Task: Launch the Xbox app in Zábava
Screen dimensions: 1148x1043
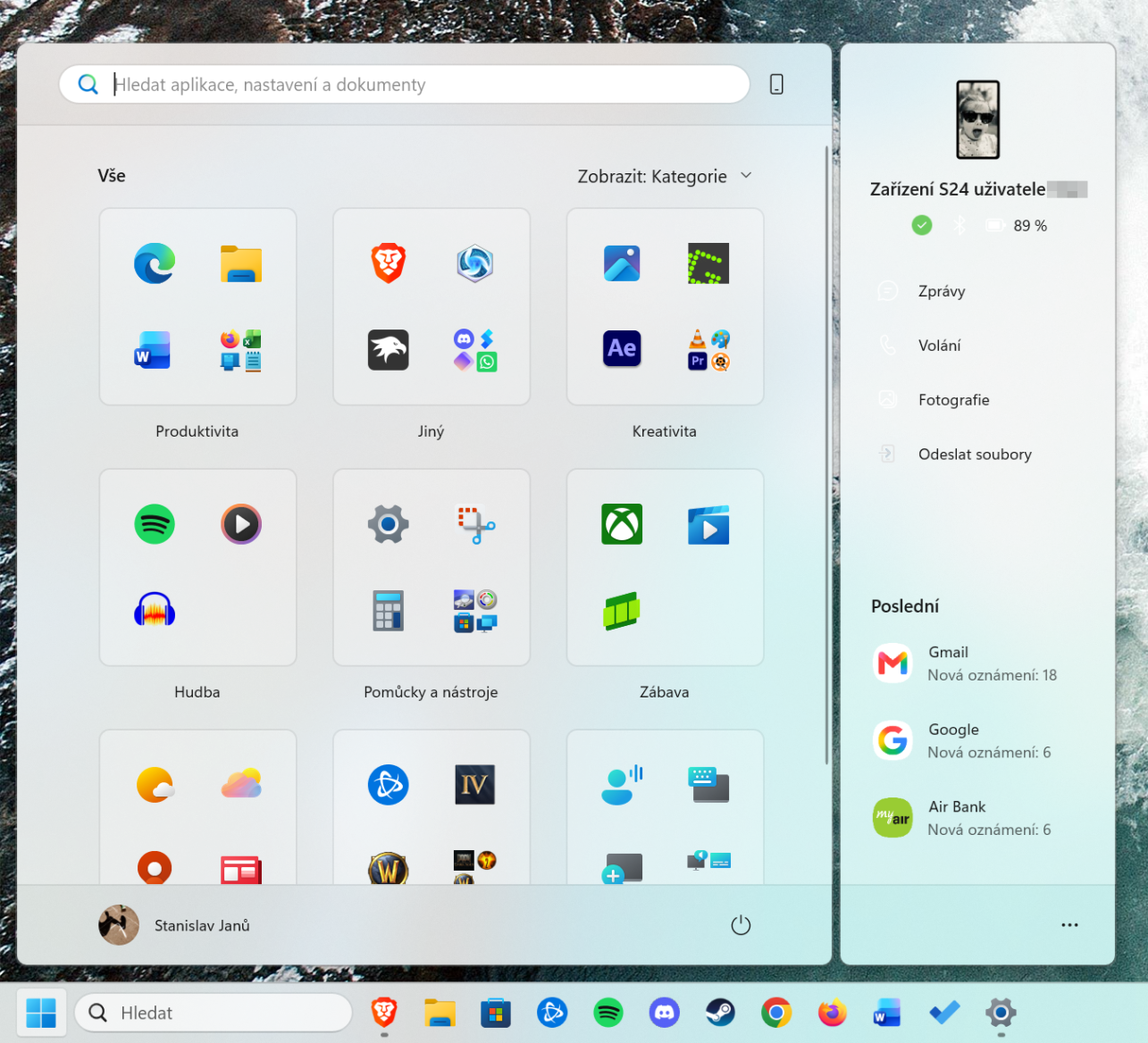Action: tap(622, 524)
